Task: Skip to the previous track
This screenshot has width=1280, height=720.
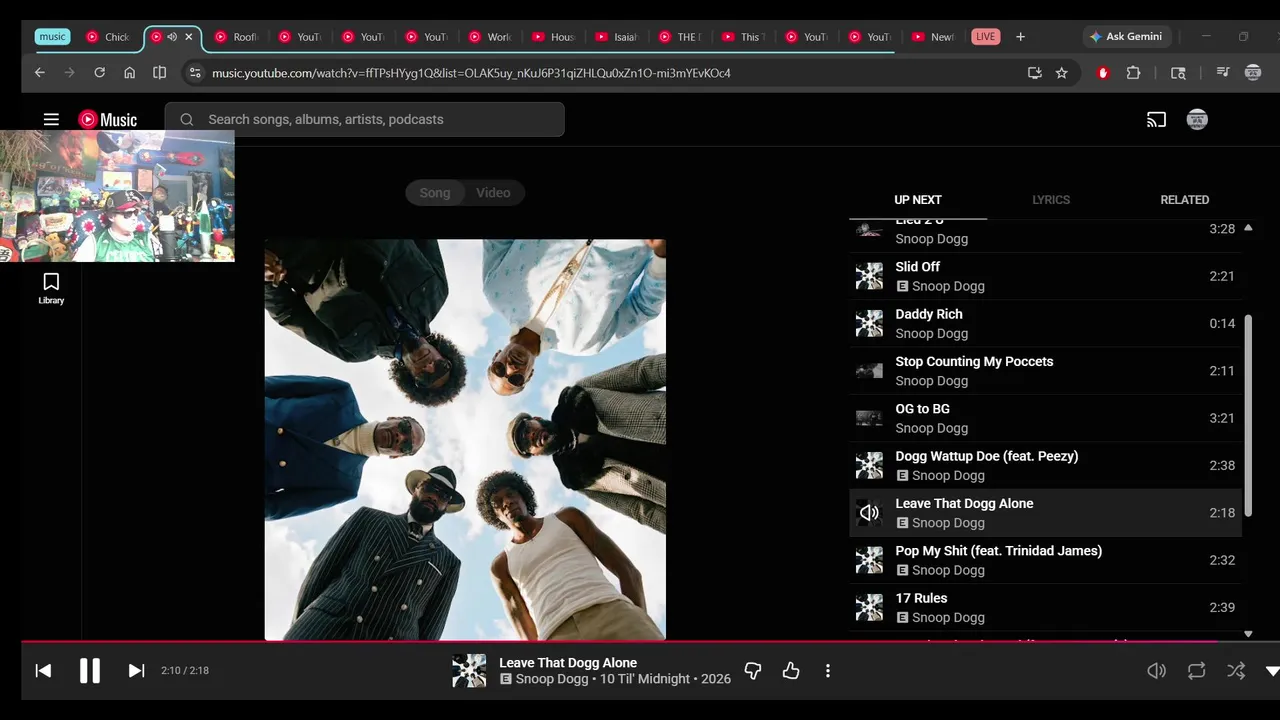Action: pos(43,671)
